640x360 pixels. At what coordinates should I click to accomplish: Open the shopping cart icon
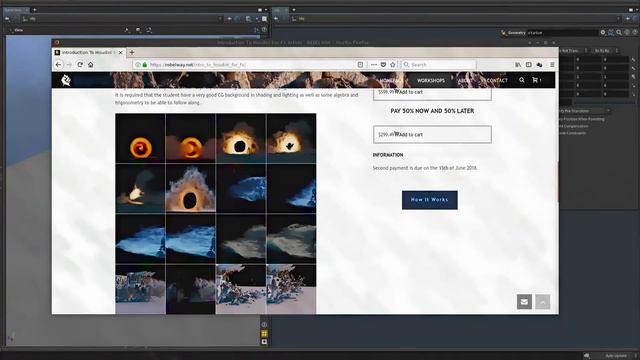(x=535, y=80)
